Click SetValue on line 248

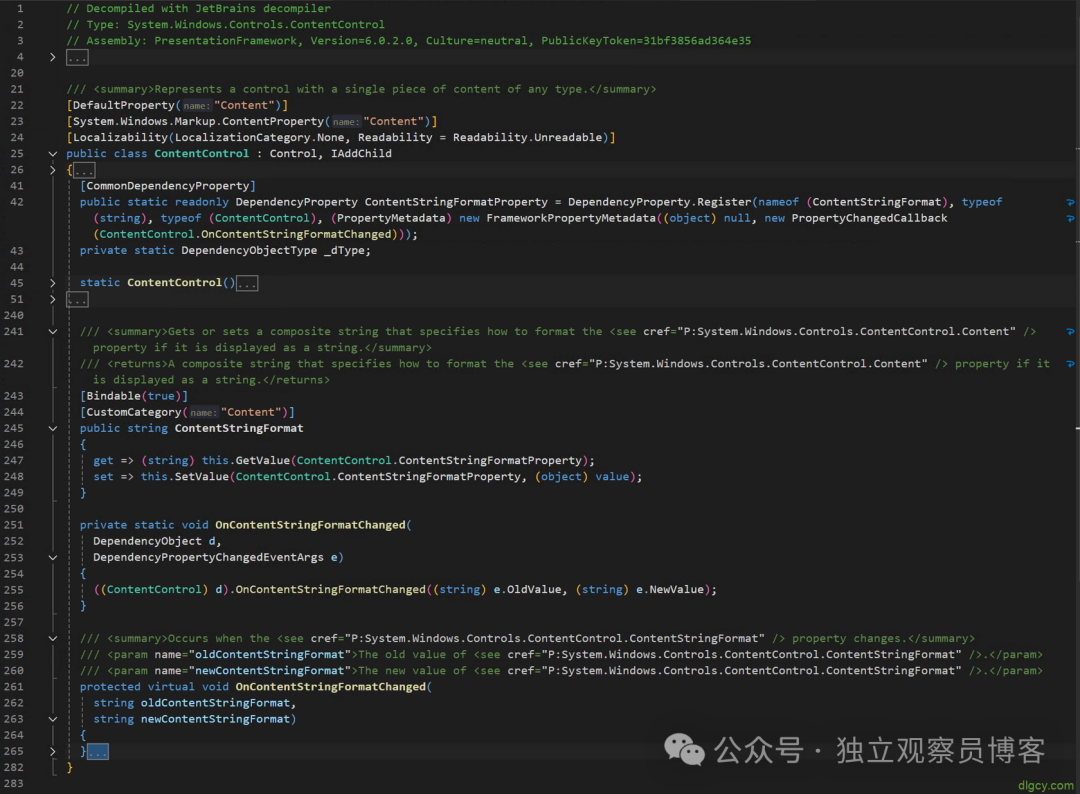tap(202, 477)
